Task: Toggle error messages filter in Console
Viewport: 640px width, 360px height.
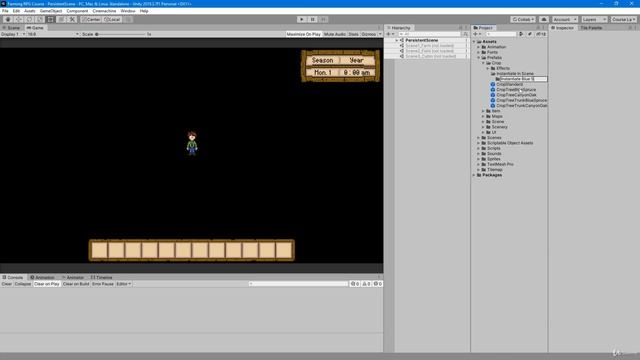Action: coord(378,284)
